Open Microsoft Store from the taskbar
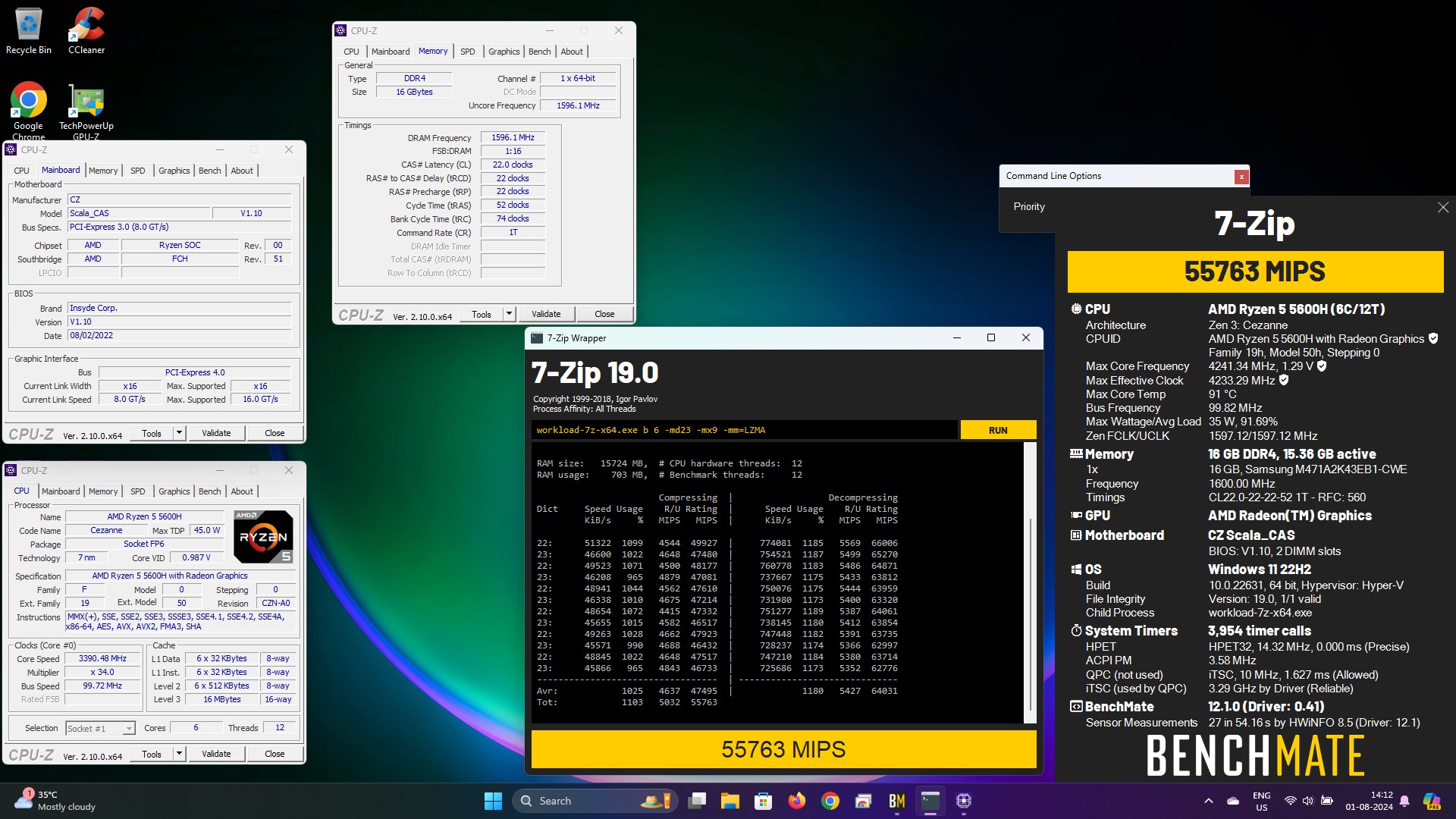The image size is (1456, 819). click(x=763, y=801)
